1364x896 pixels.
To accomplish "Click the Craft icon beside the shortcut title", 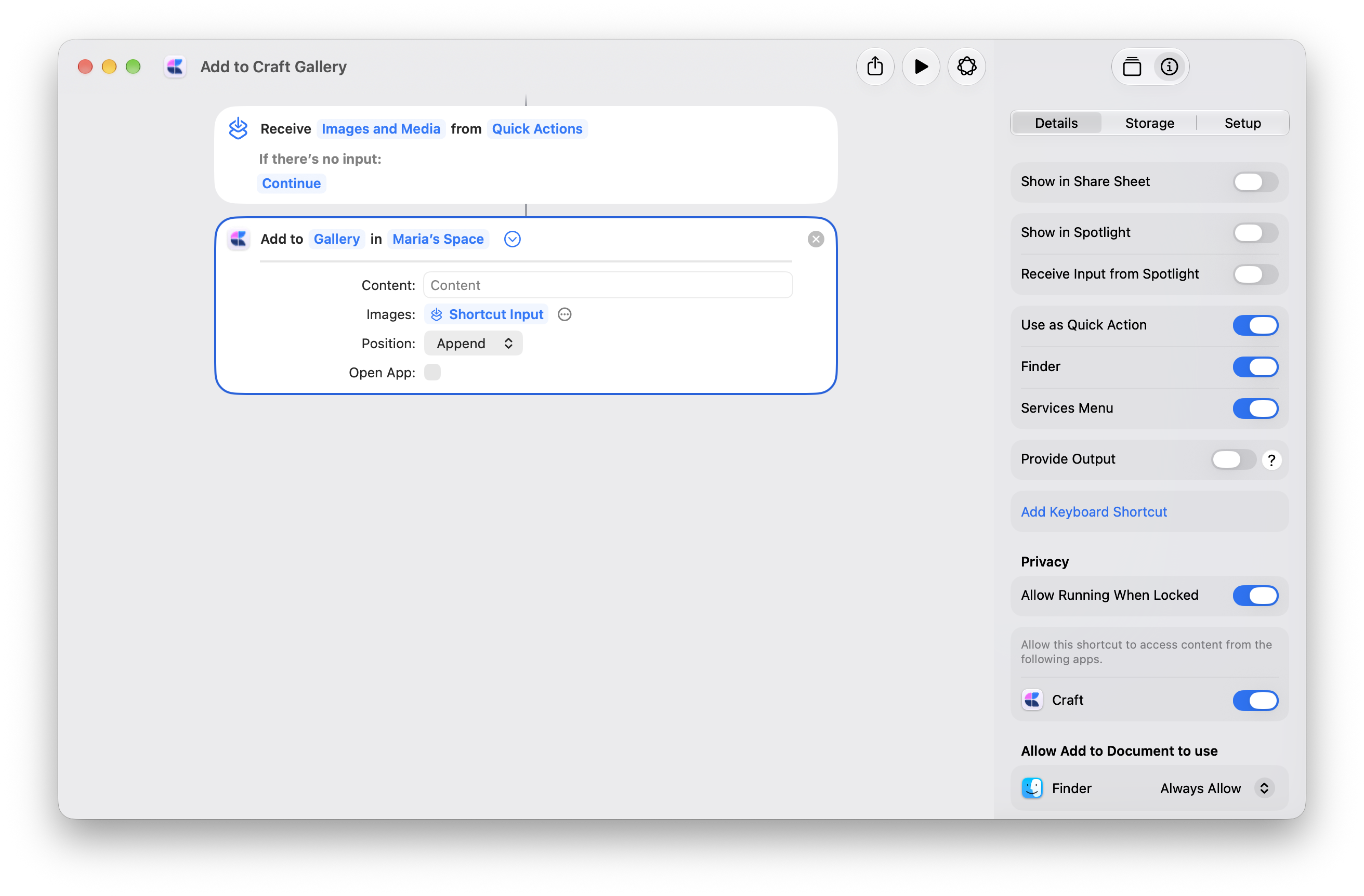I will coord(175,67).
